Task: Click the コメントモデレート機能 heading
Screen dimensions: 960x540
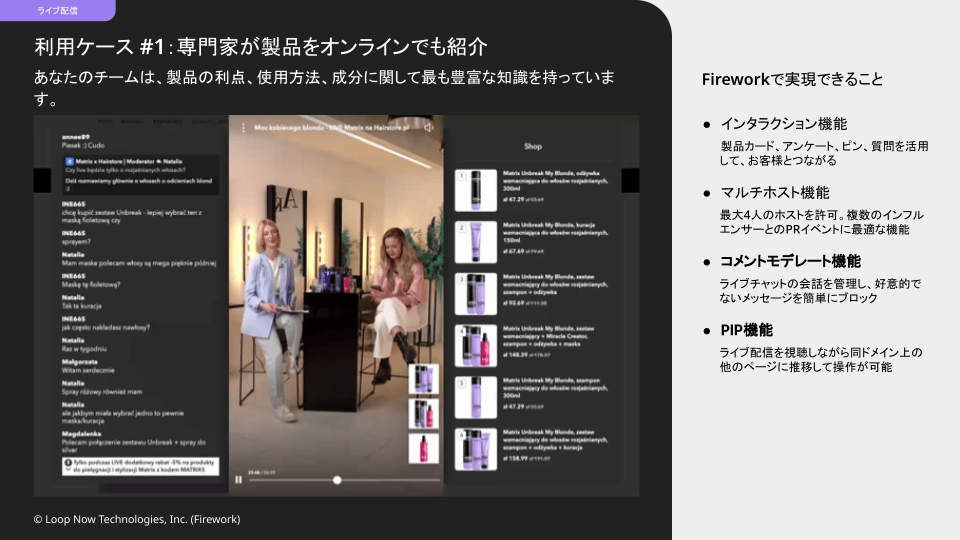Action: (x=790, y=261)
